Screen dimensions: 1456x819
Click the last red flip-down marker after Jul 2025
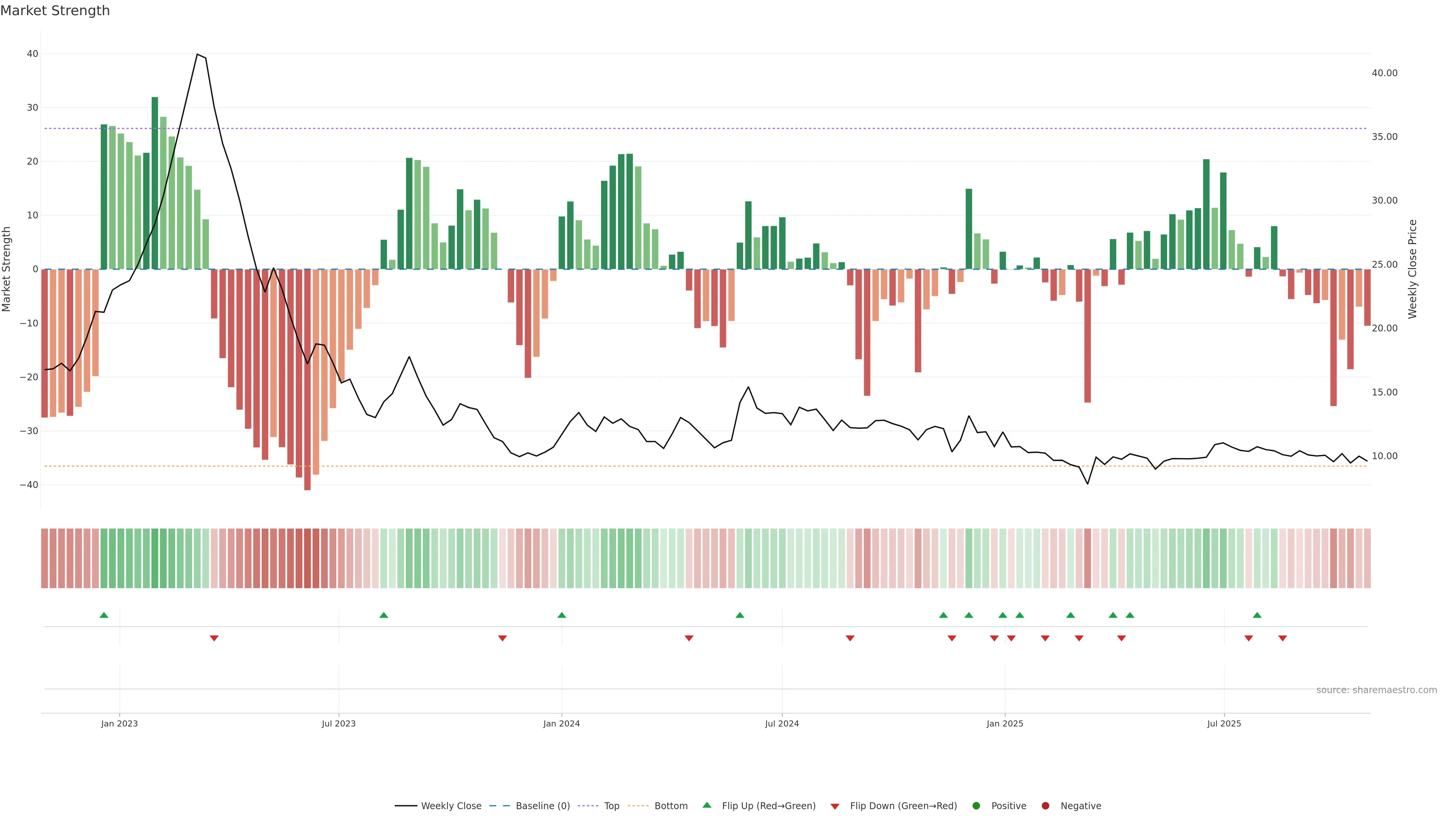coord(1282,638)
